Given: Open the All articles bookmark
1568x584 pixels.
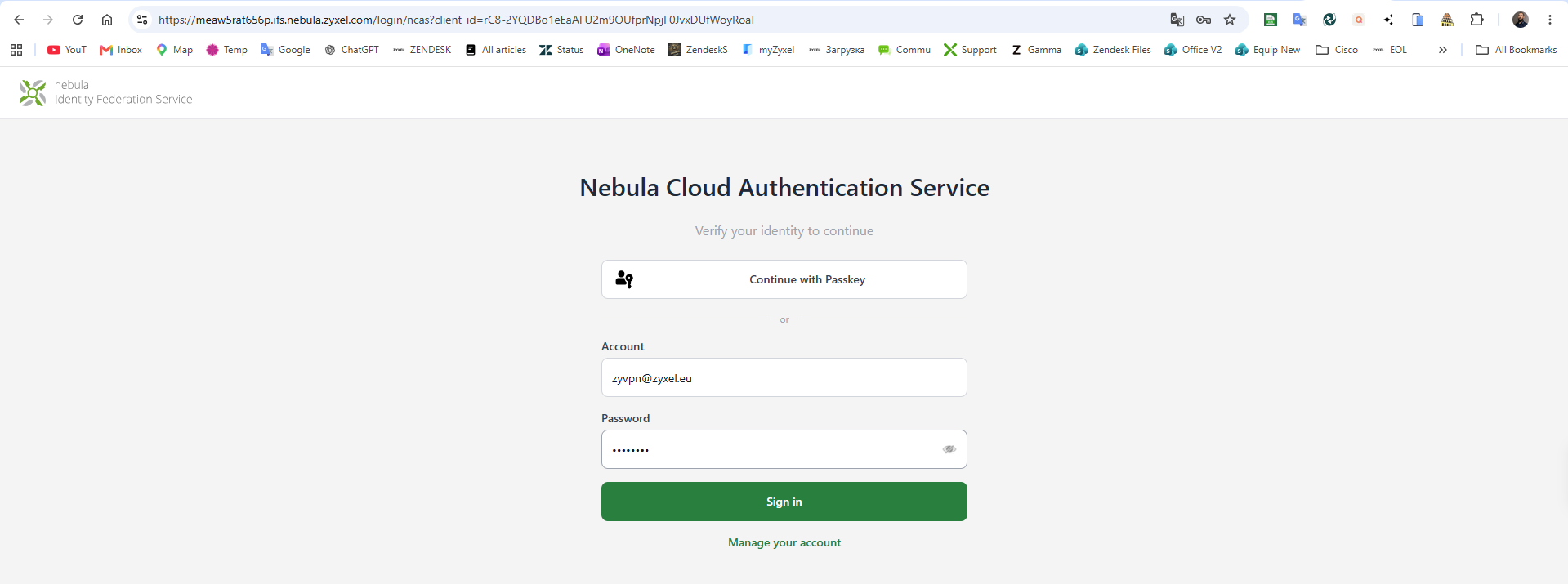Looking at the screenshot, I should 496,50.
